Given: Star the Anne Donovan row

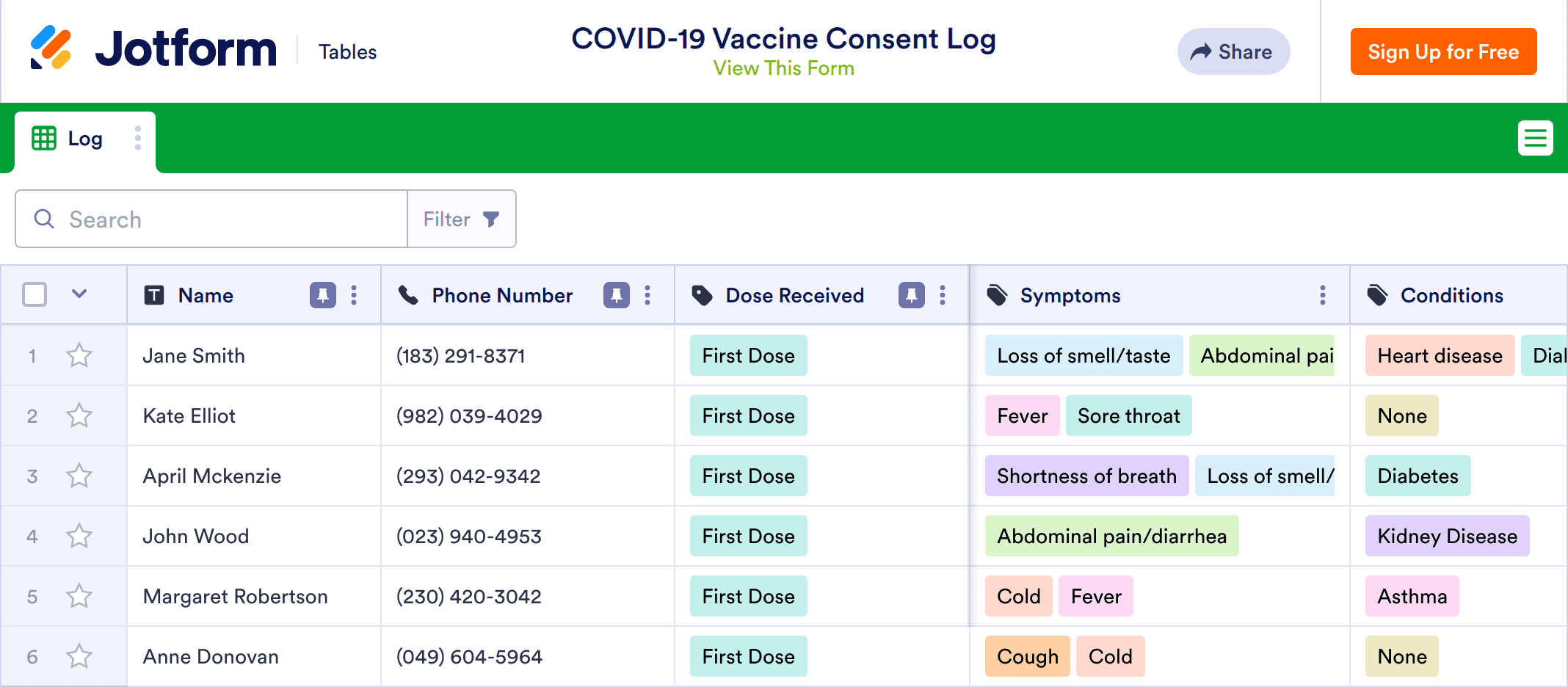Looking at the screenshot, I should (x=79, y=657).
